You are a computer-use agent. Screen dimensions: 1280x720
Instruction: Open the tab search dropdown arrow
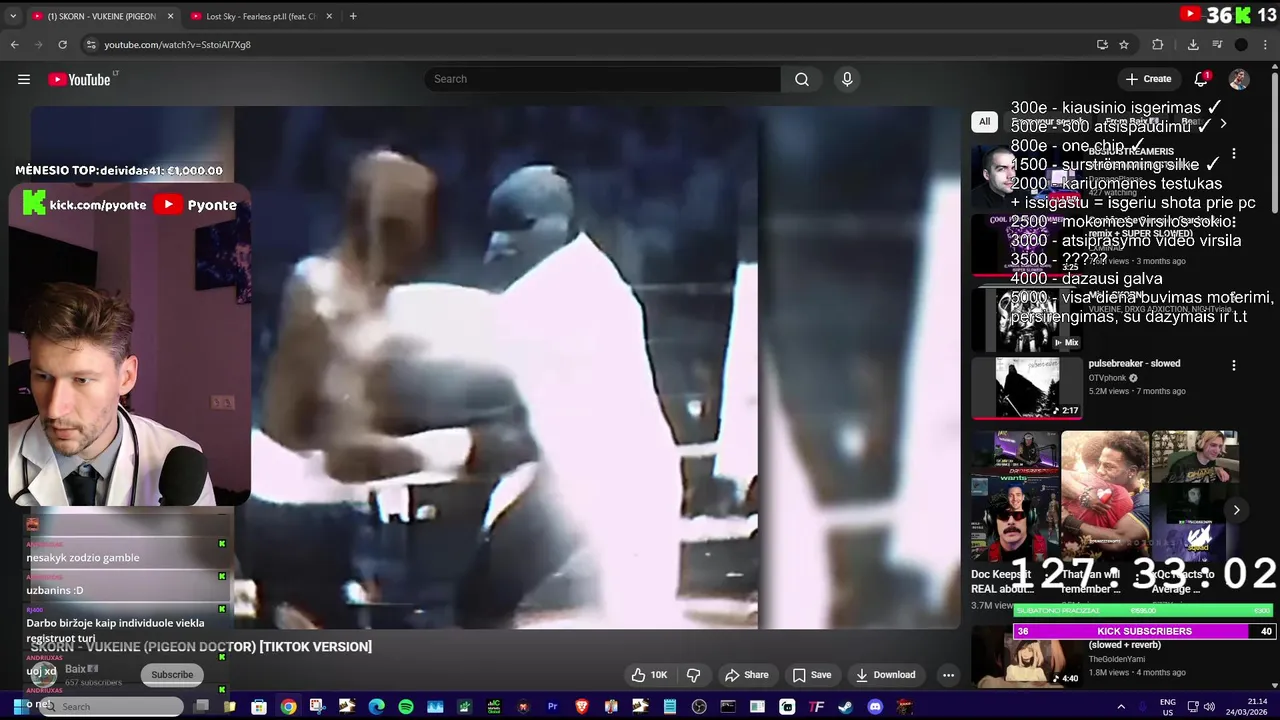pyautogui.click(x=13, y=16)
